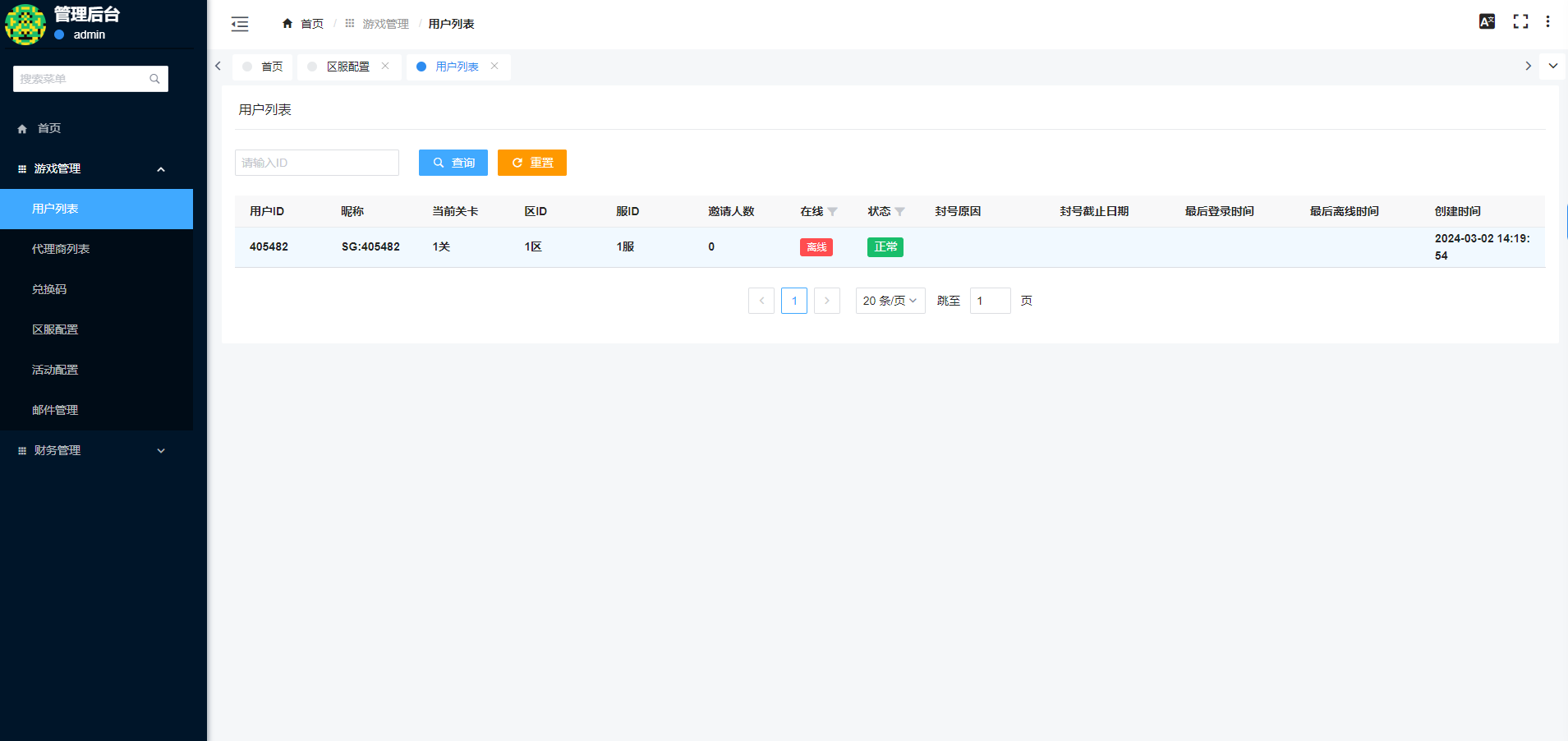Toggle fullscreen mode icon
Image resolution: width=1568 pixels, height=741 pixels.
(1520, 22)
